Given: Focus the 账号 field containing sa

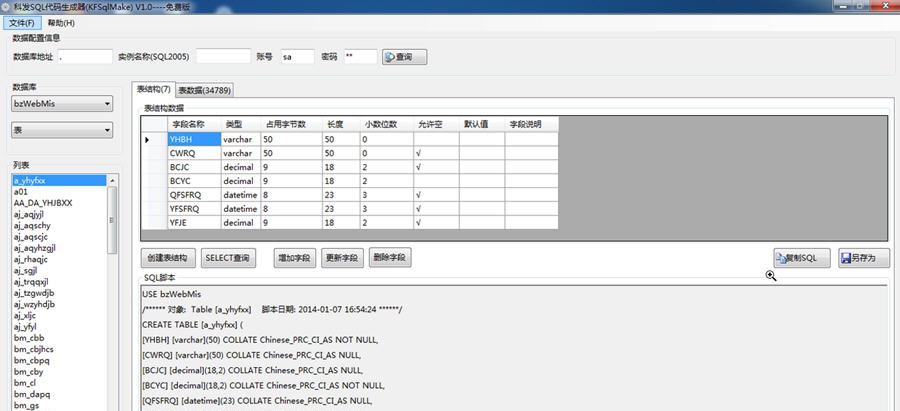Looking at the screenshot, I should [x=297, y=57].
